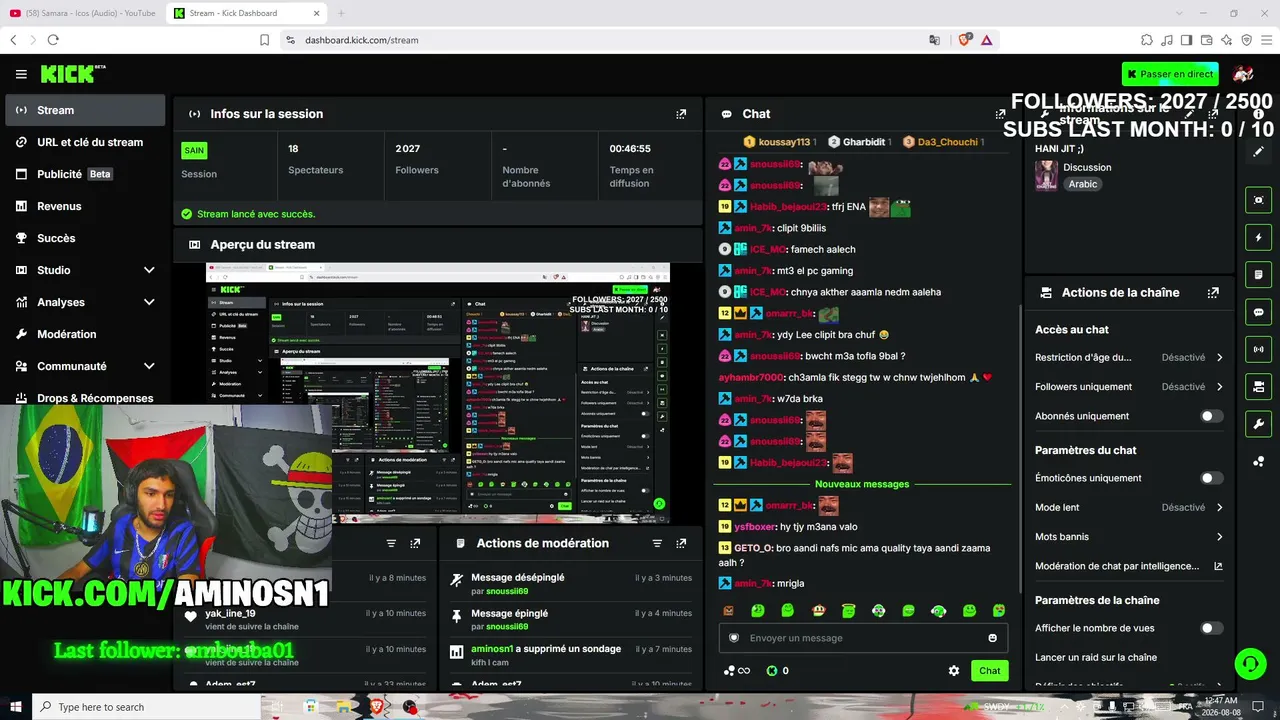Open Publicité Beta in the sidebar
This screenshot has width=1280, height=720.
pyautogui.click(x=85, y=174)
